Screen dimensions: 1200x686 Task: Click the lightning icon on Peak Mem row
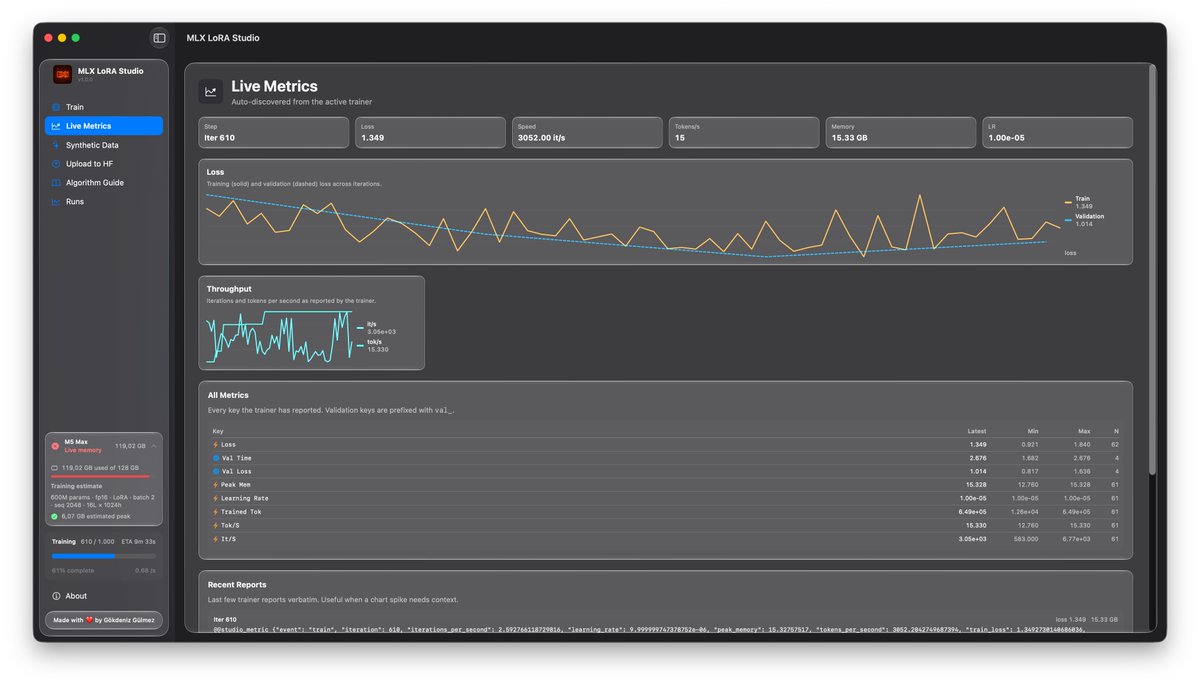pyautogui.click(x=215, y=485)
